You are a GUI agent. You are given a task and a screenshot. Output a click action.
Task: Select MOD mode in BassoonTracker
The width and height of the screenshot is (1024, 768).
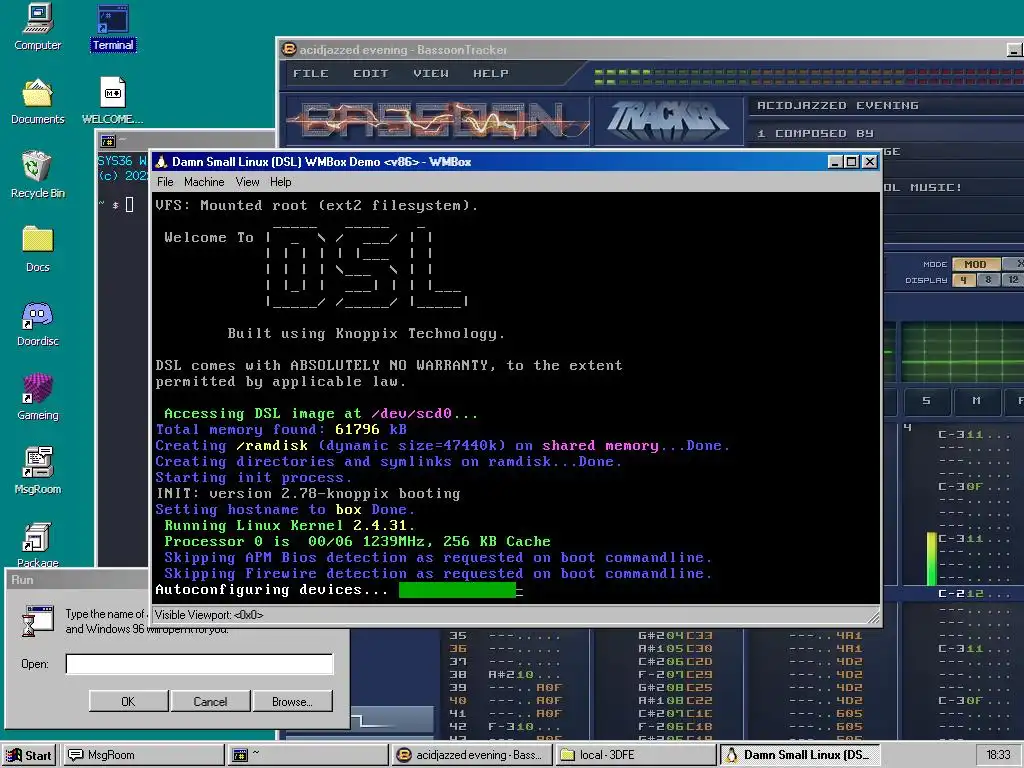point(975,264)
